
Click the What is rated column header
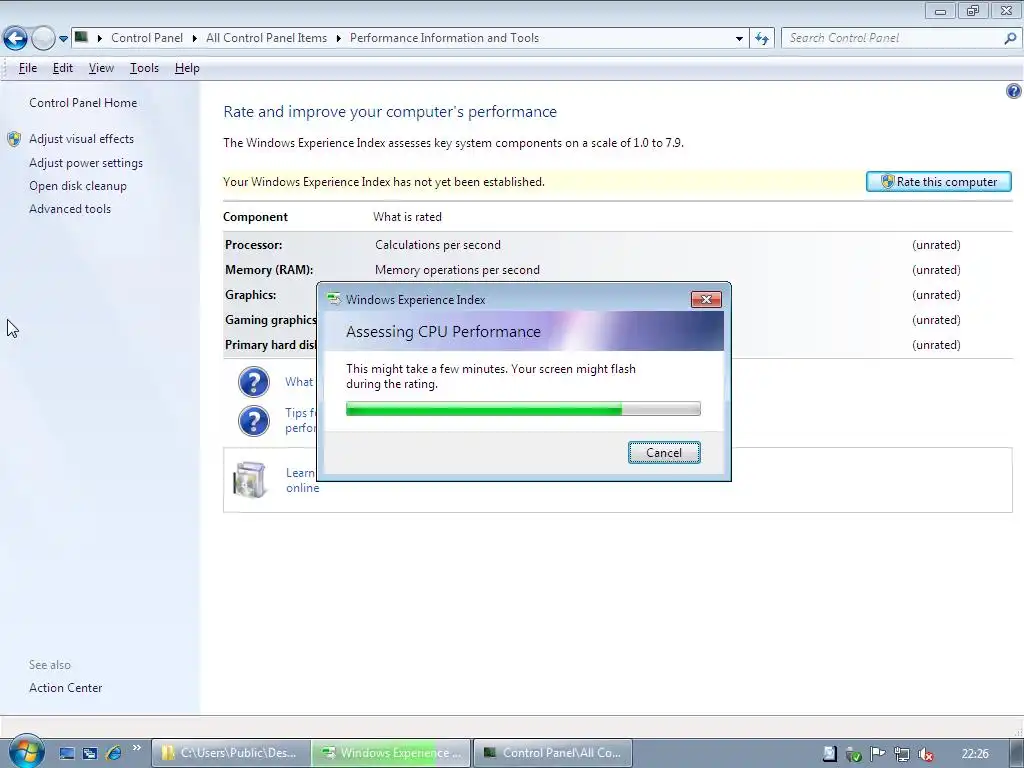(408, 217)
